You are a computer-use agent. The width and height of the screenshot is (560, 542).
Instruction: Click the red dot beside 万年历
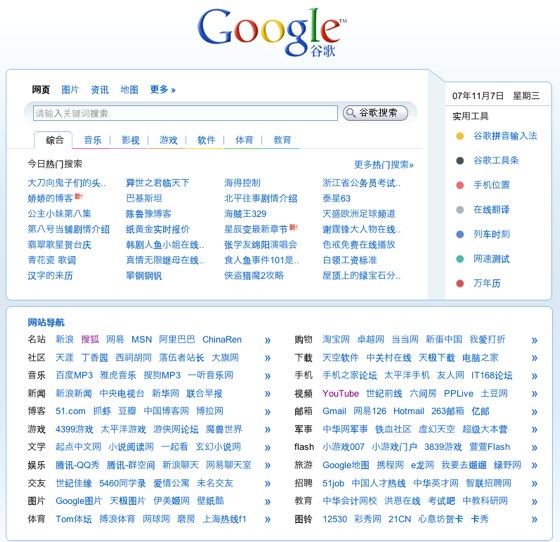click(x=460, y=283)
